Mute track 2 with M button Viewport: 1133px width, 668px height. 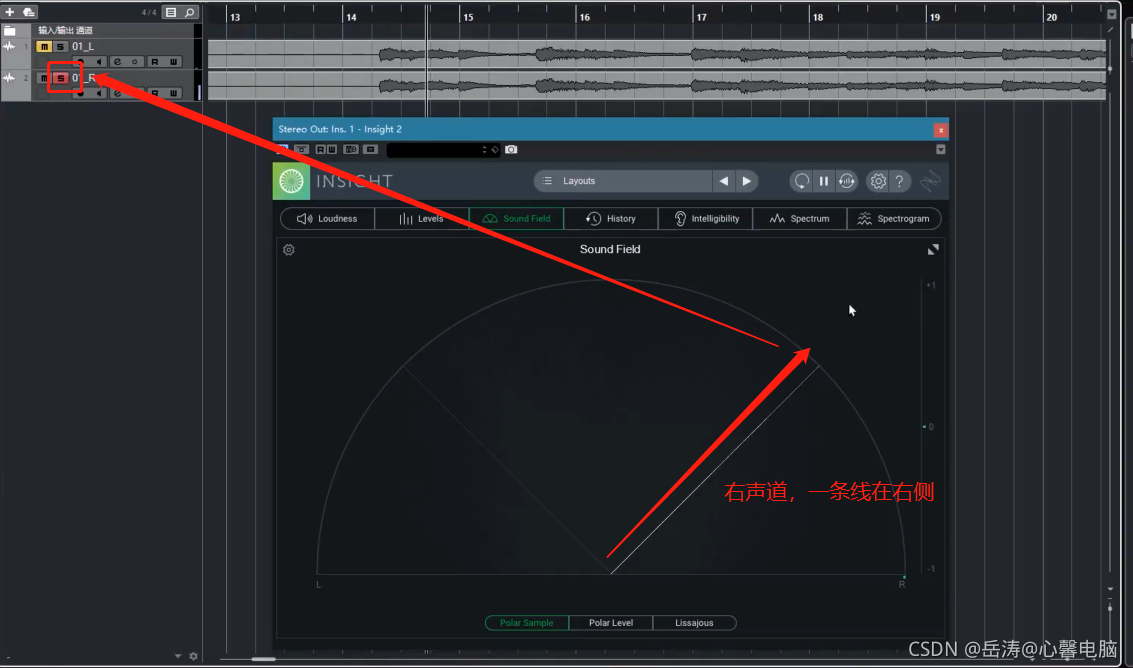[44, 77]
